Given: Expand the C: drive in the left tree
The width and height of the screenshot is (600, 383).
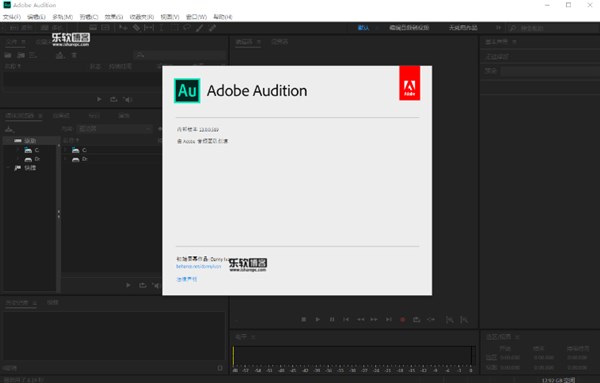Looking at the screenshot, I should (x=18, y=150).
